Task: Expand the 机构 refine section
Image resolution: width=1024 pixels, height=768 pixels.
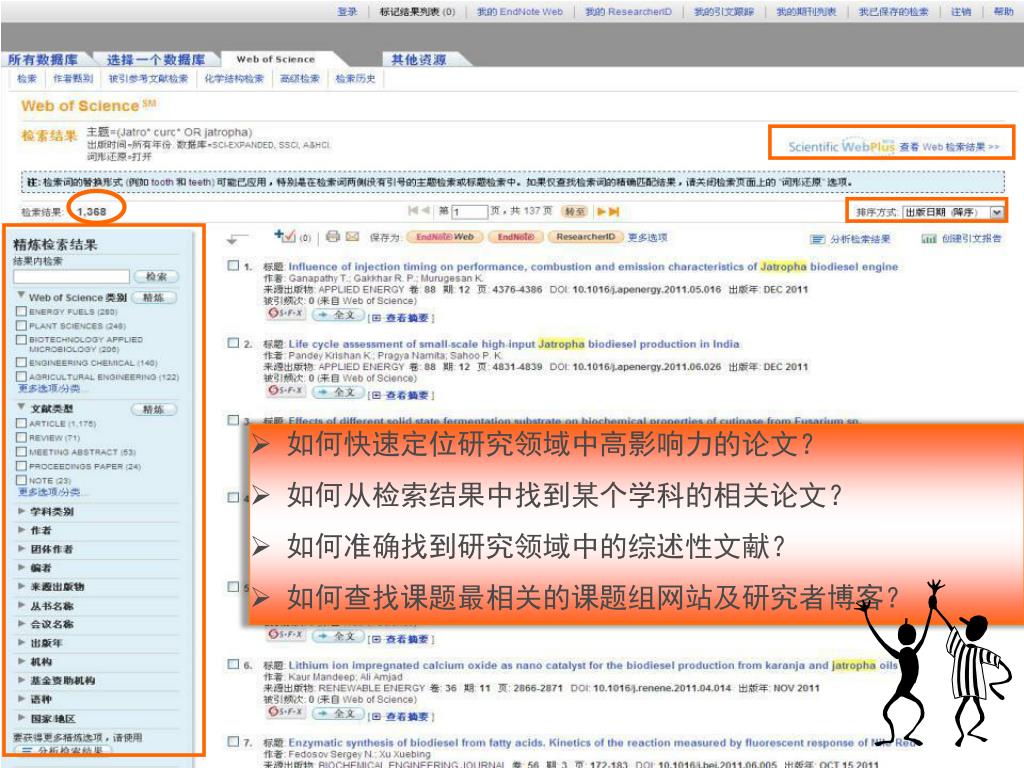Action: pyautogui.click(x=22, y=662)
